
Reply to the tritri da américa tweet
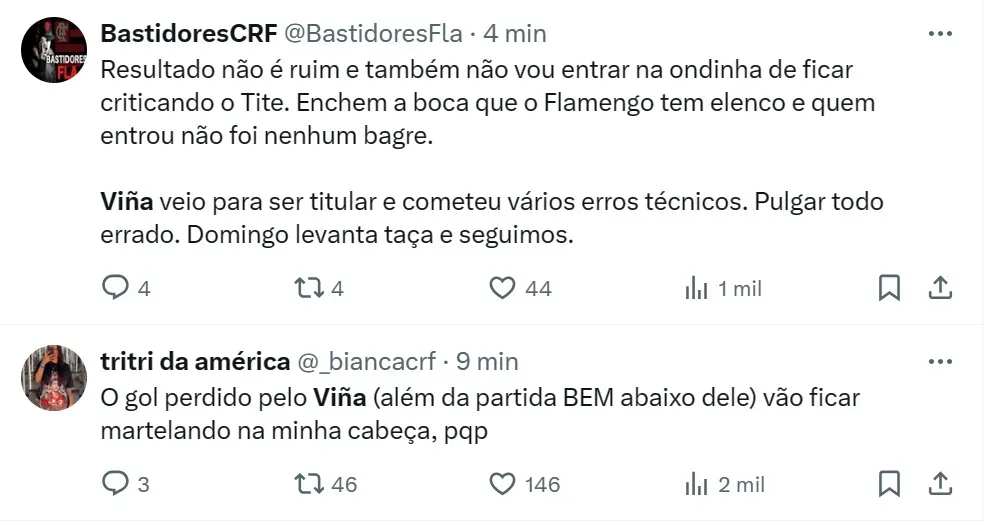click(x=117, y=484)
